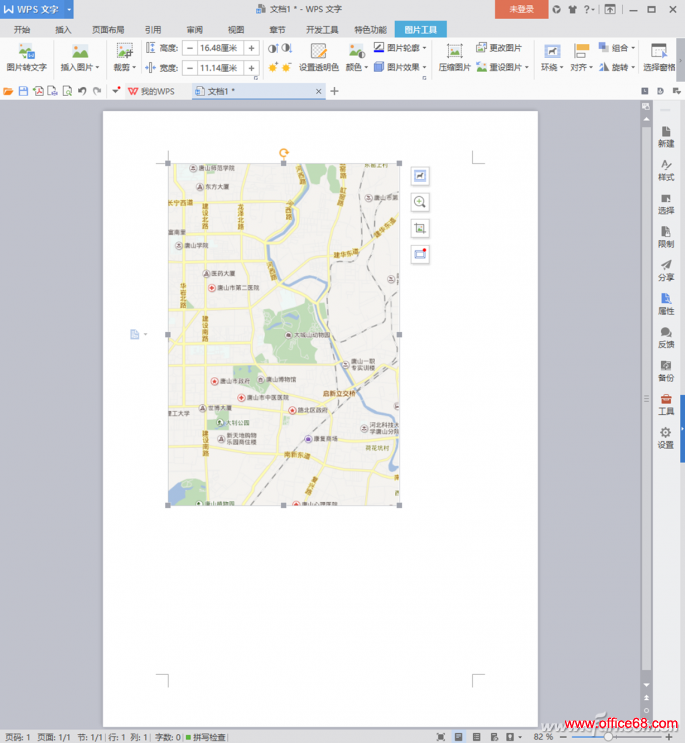The height and width of the screenshot is (743, 685).
Task: Switch to the 页面布局 ribbon tab
Action: 108,30
